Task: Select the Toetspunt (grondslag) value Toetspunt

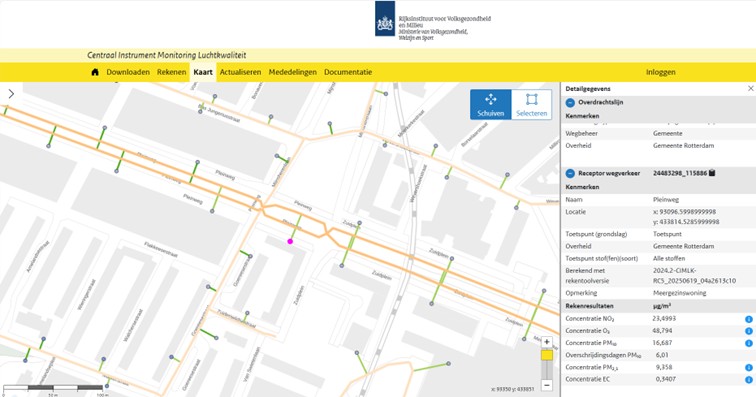Action: coord(667,234)
